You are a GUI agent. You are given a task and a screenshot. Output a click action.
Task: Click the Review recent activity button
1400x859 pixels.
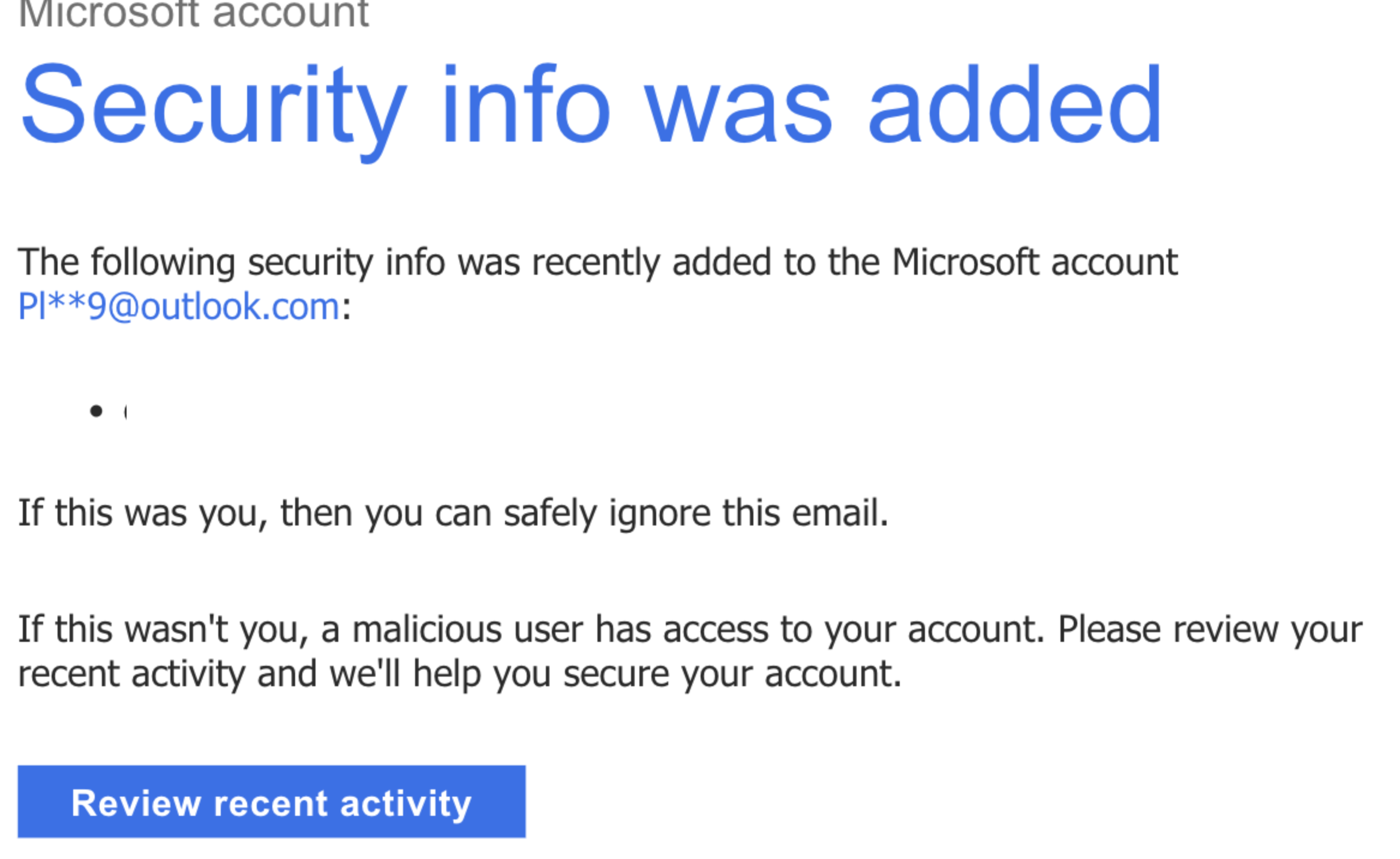pyautogui.click(x=272, y=801)
